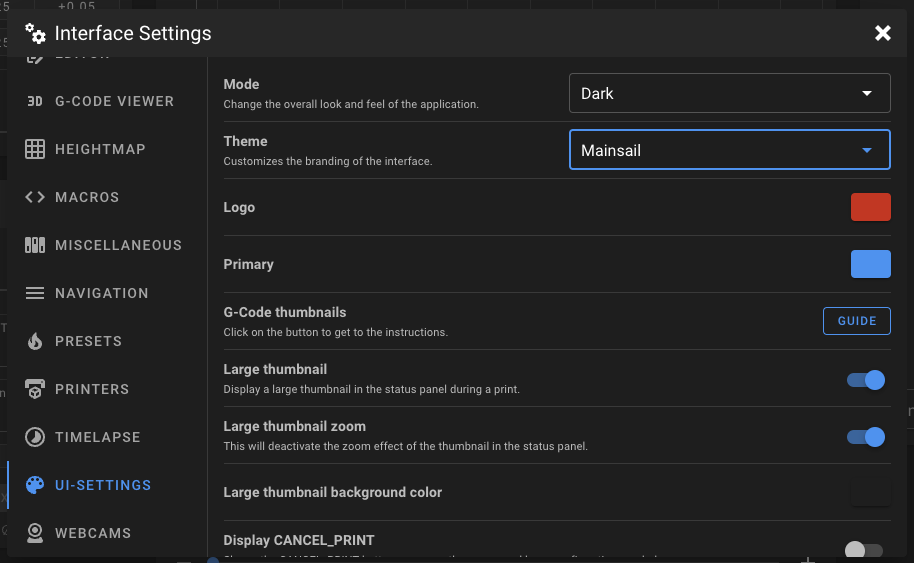The height and width of the screenshot is (563, 914).
Task: Click the Timelapse clock icon
Action: point(35,437)
